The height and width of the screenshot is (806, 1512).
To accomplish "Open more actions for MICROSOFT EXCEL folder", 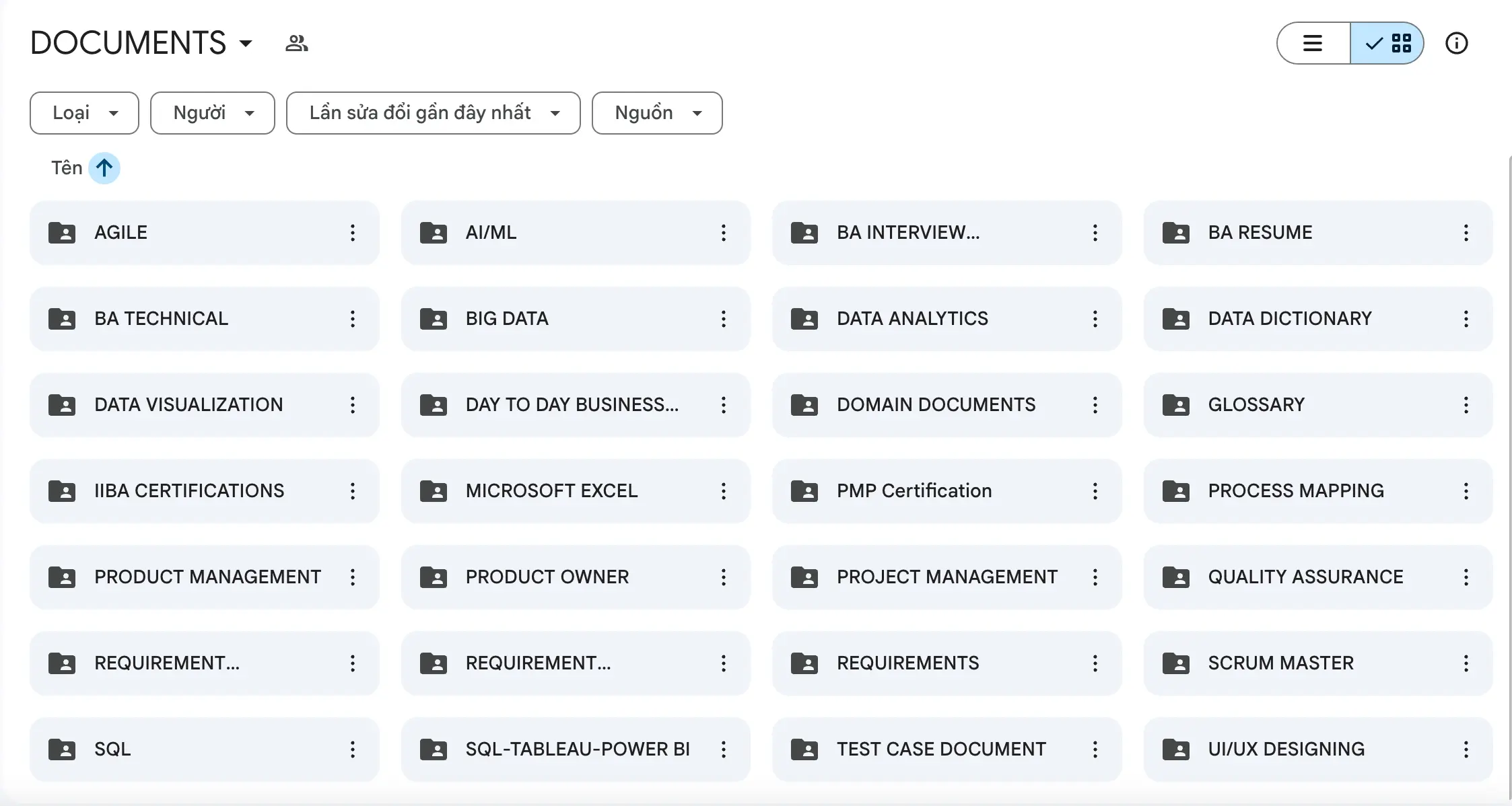I will [724, 491].
